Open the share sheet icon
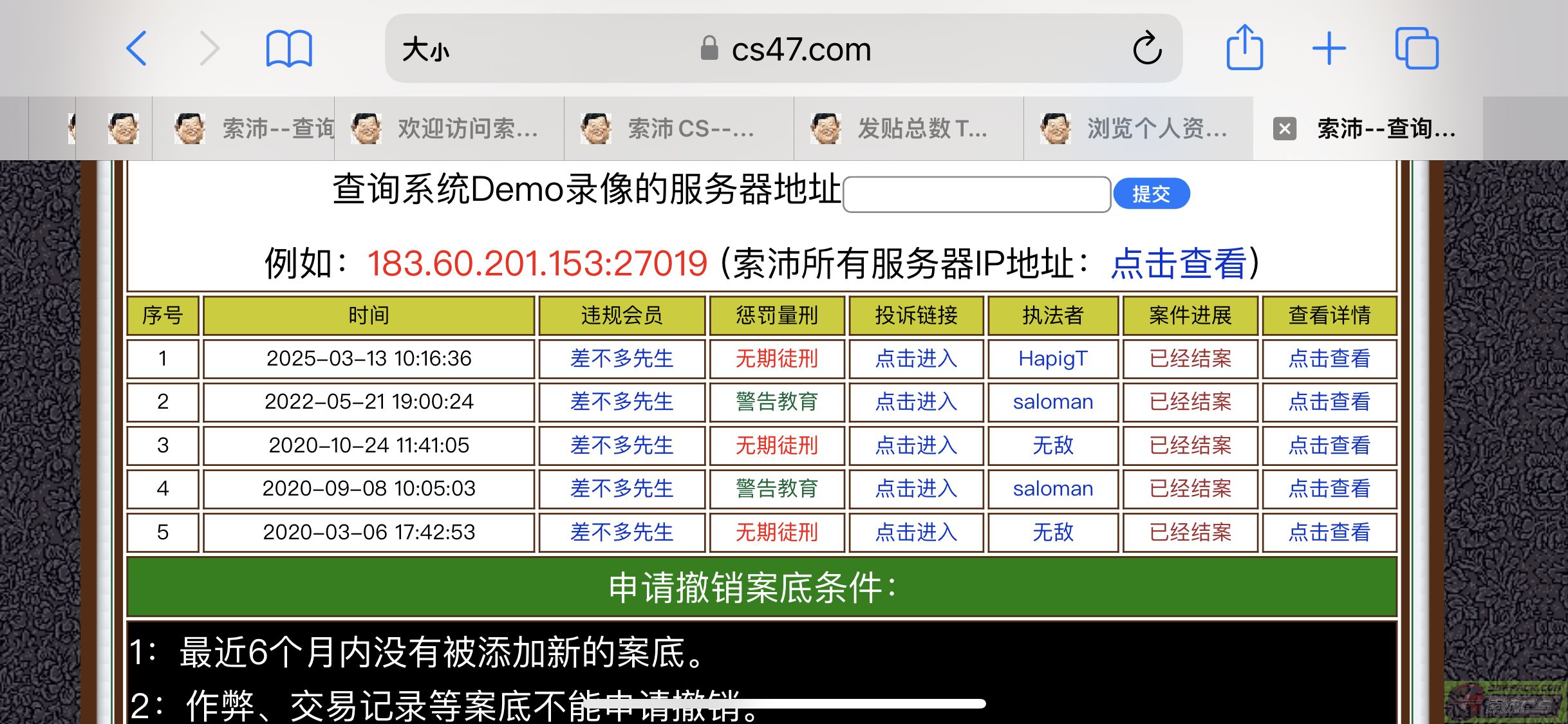 pos(1244,48)
